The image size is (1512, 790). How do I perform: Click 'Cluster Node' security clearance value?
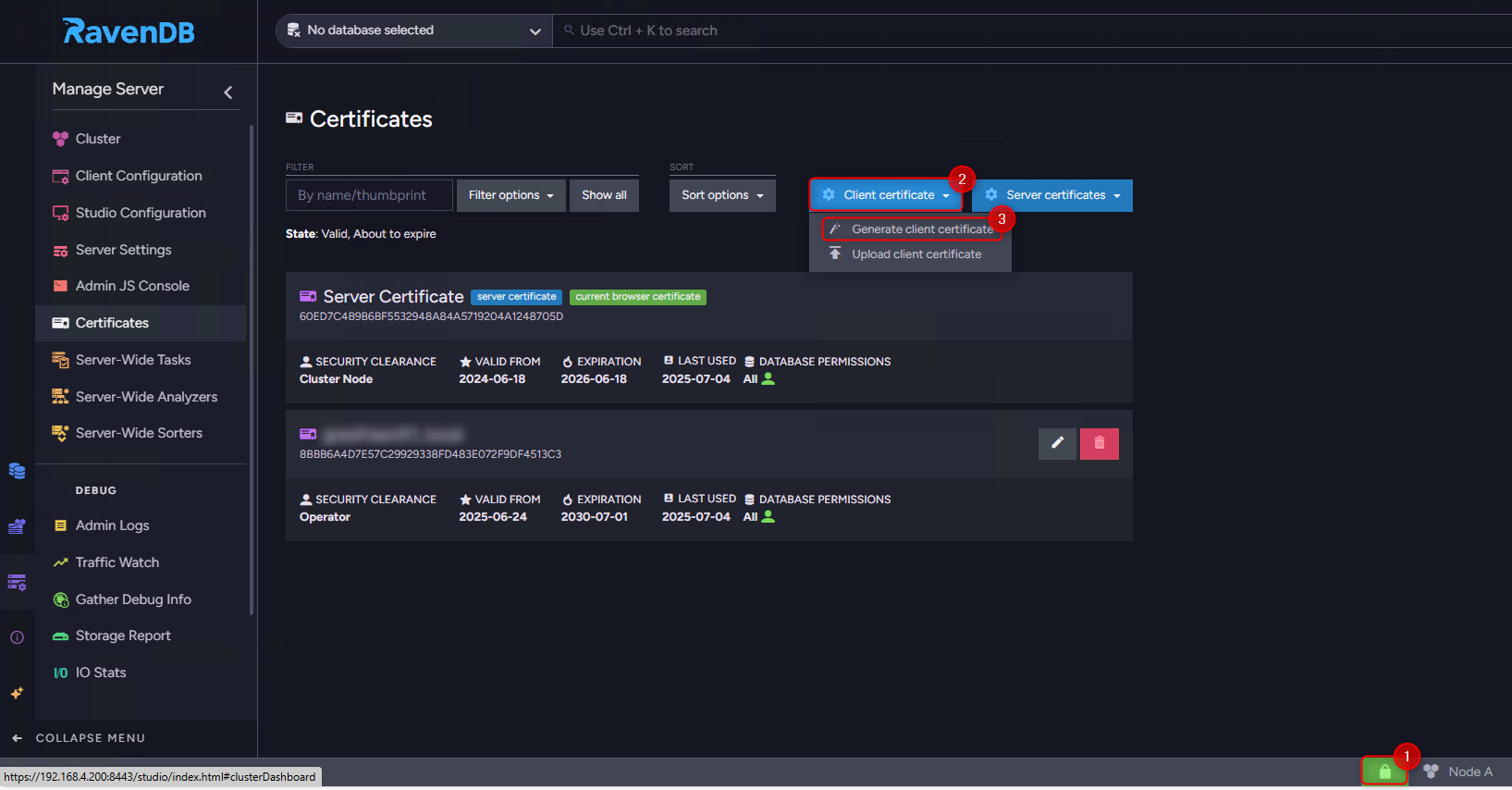pyautogui.click(x=336, y=379)
